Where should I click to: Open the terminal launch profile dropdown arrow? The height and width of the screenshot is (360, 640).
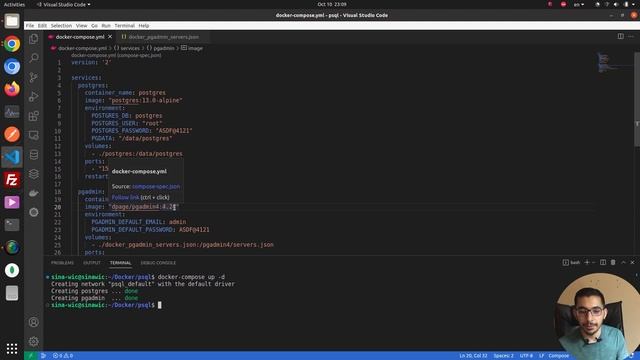coord(593,262)
